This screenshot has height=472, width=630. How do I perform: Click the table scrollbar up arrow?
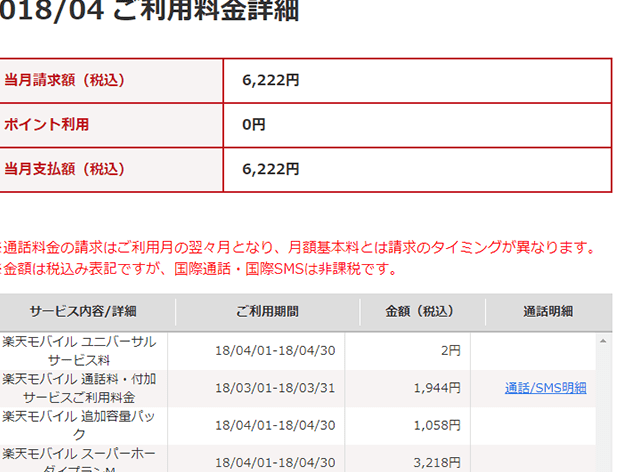[x=604, y=340]
